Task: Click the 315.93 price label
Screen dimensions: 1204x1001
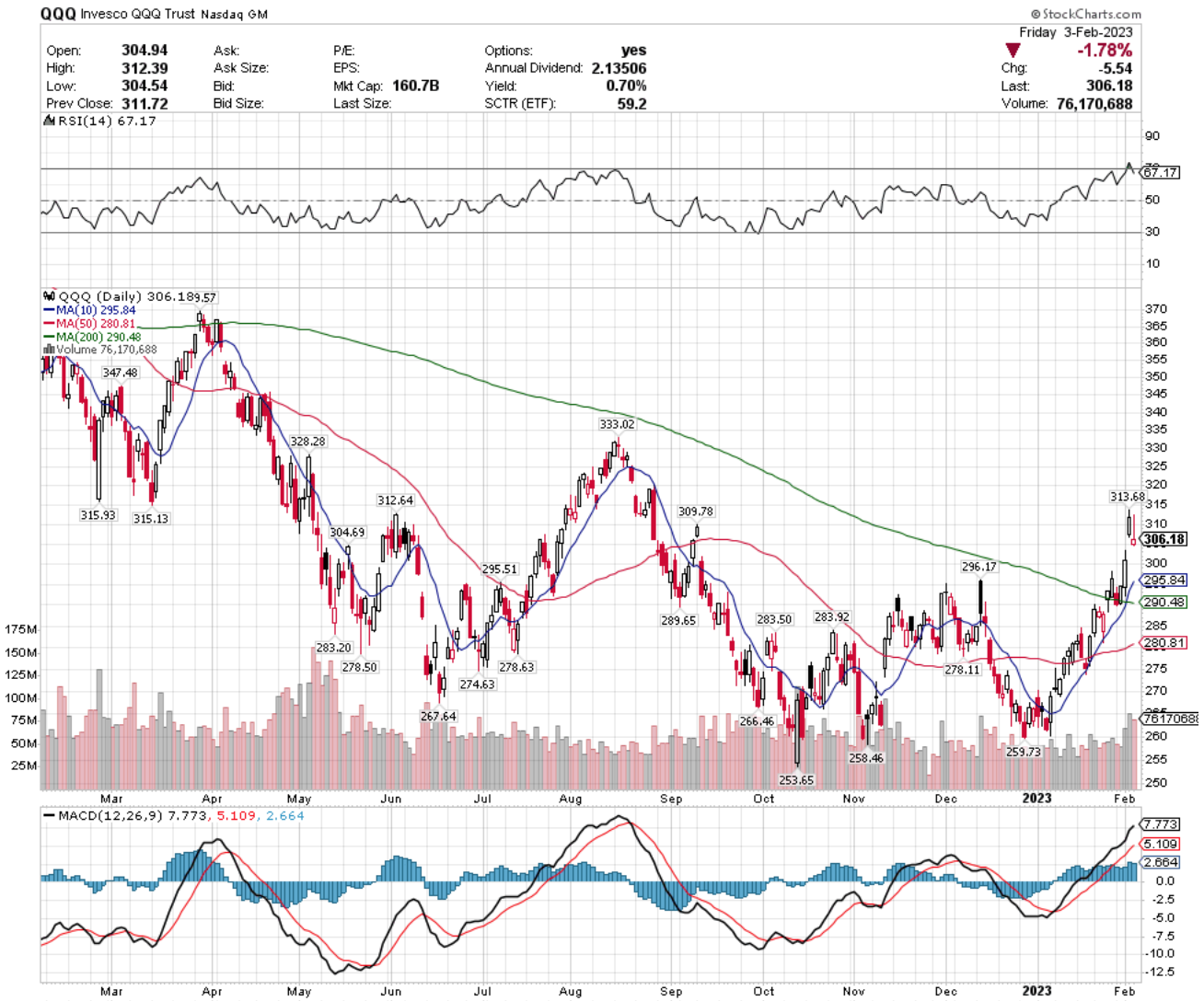Action: pyautogui.click(x=98, y=515)
